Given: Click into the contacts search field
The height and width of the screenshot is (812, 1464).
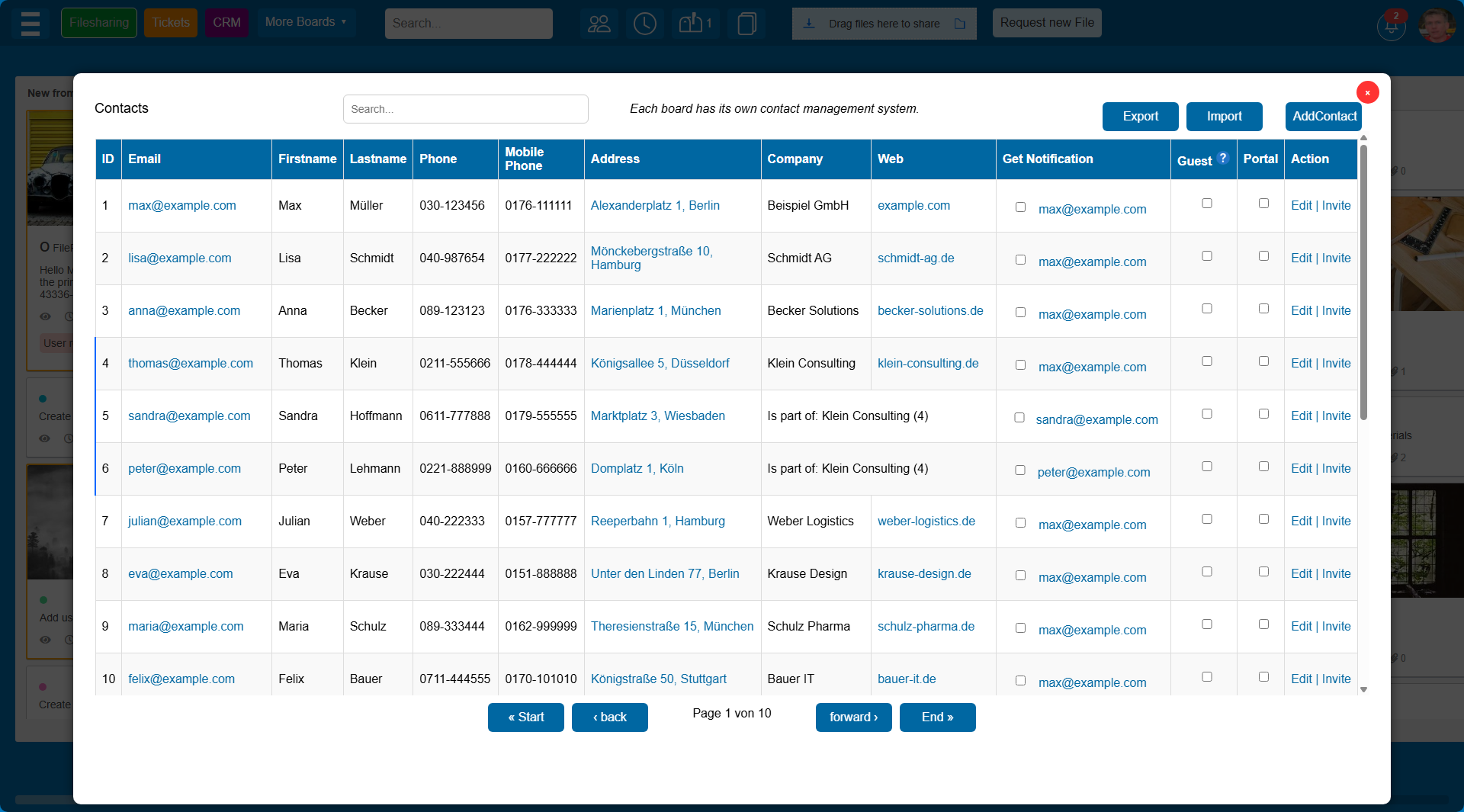Looking at the screenshot, I should coord(465,109).
